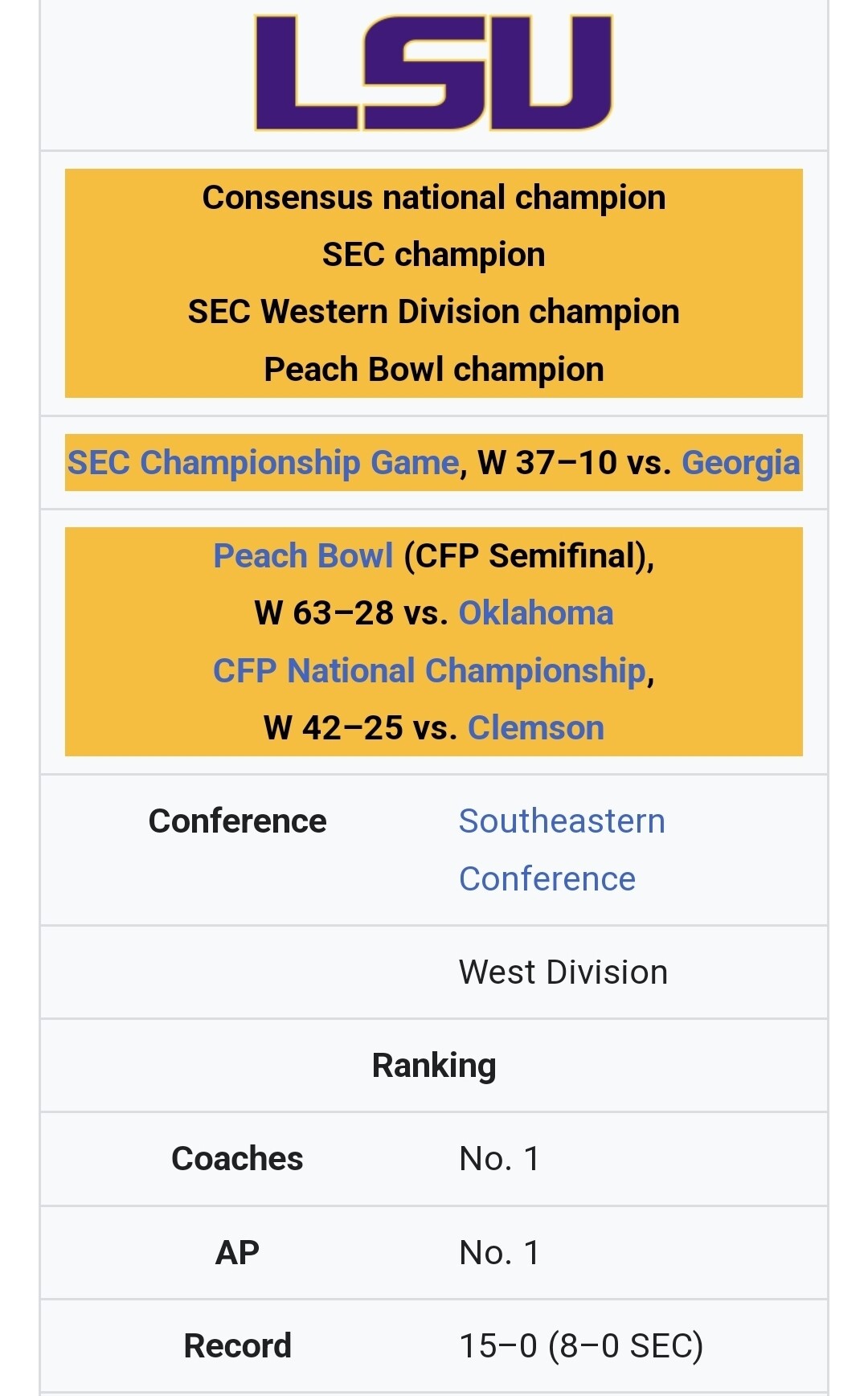
Task: Open the CFP National Championship link
Action: pyautogui.click(x=429, y=671)
